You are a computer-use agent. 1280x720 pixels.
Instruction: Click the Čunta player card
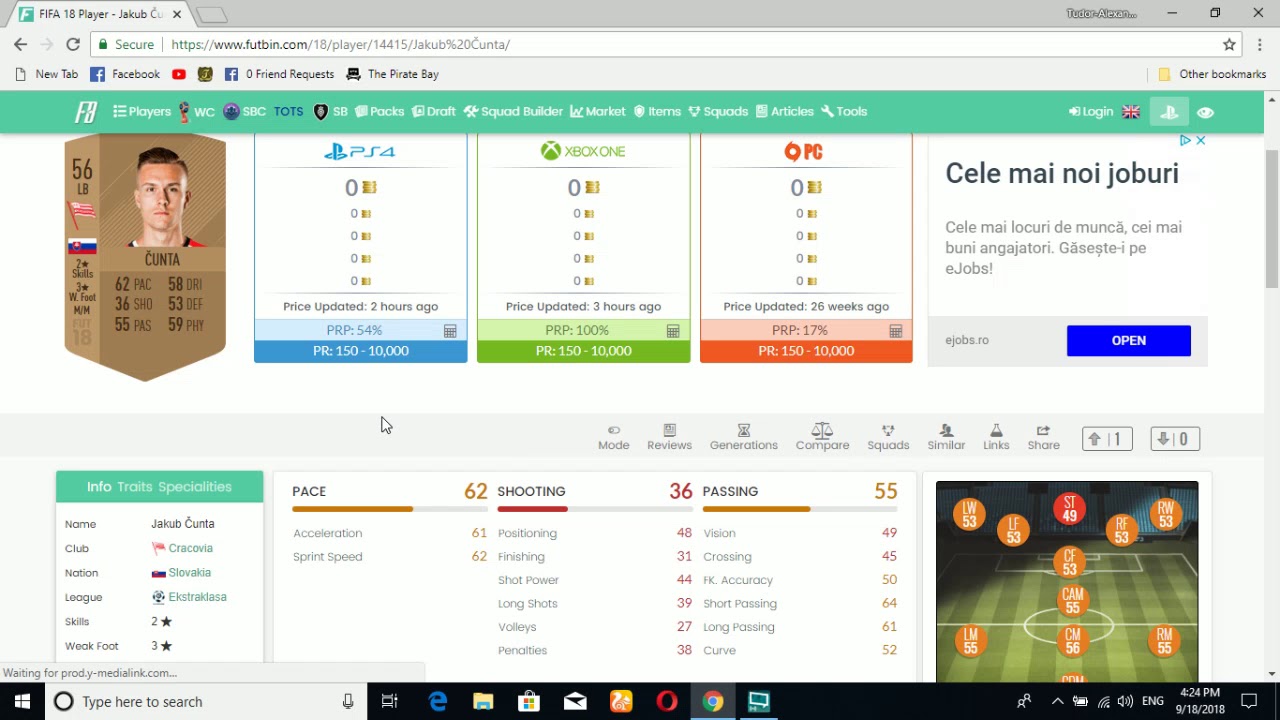[x=145, y=257]
